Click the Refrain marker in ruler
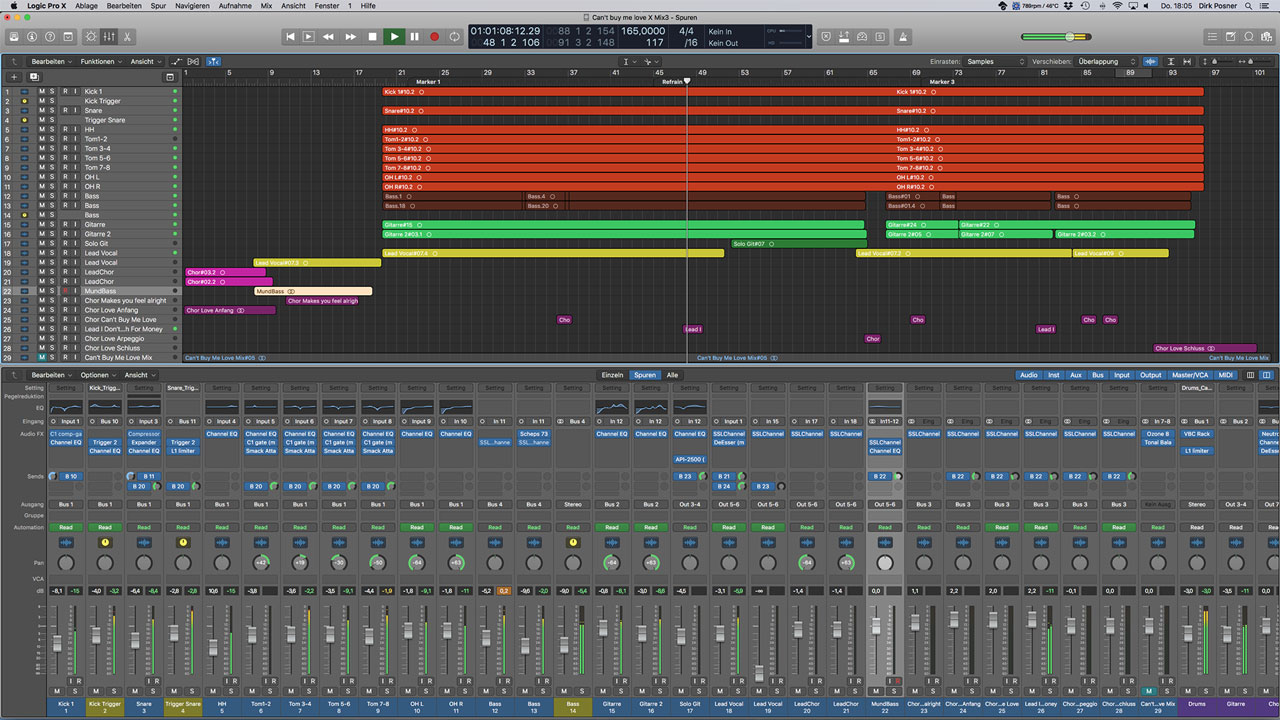Screen dimensions: 1280x720 click(673, 82)
